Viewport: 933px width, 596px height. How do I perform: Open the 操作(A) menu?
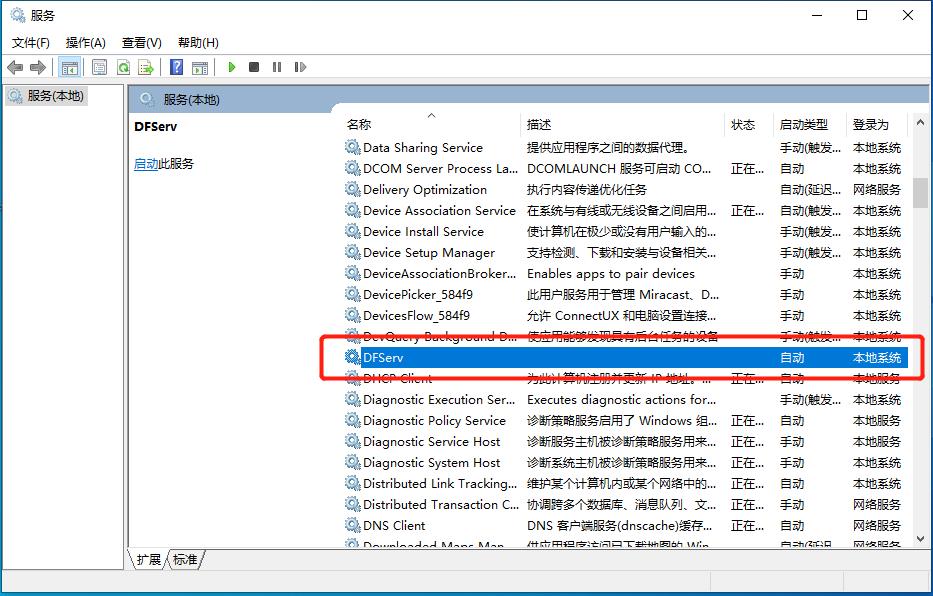pyautogui.click(x=85, y=42)
